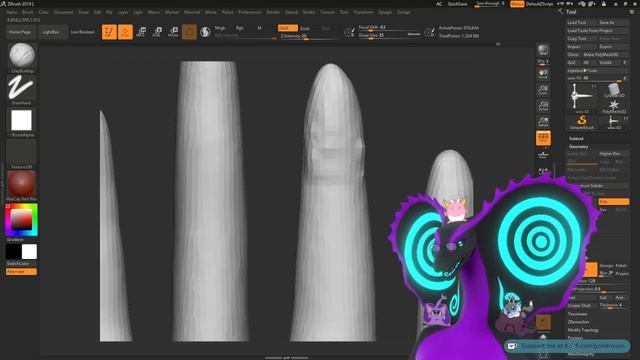Click the Scroll canvas icon

(543, 74)
